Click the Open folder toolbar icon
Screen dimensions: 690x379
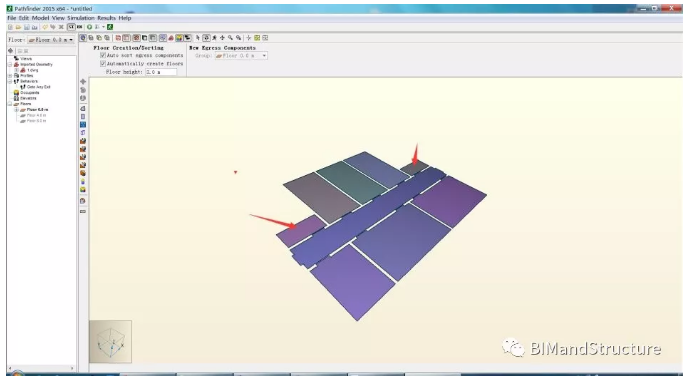pyautogui.click(x=18, y=27)
